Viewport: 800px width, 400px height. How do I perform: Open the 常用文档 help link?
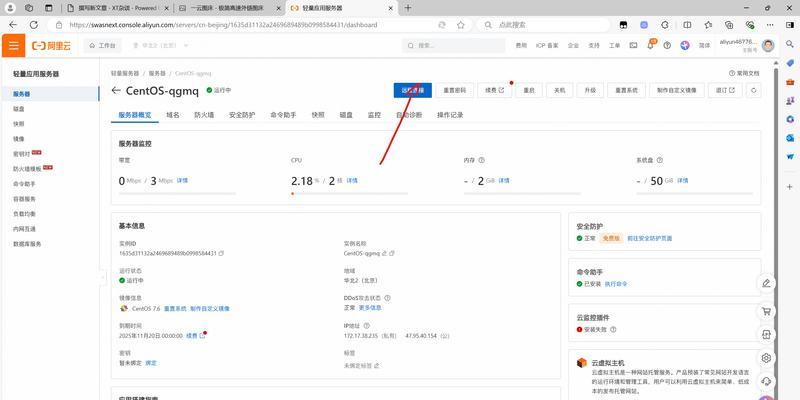pyautogui.click(x=744, y=73)
